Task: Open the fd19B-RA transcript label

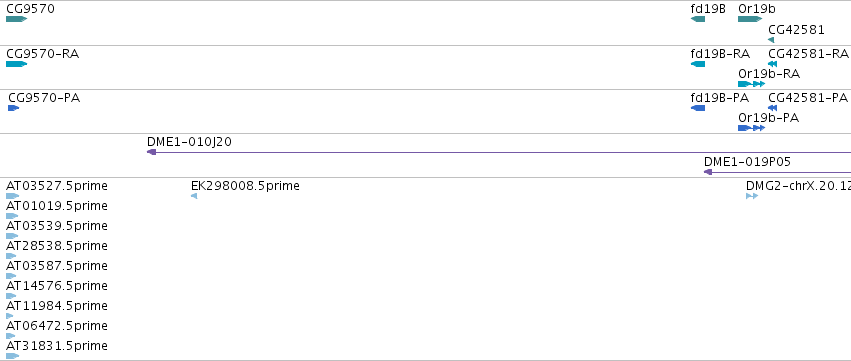Action: (720, 54)
